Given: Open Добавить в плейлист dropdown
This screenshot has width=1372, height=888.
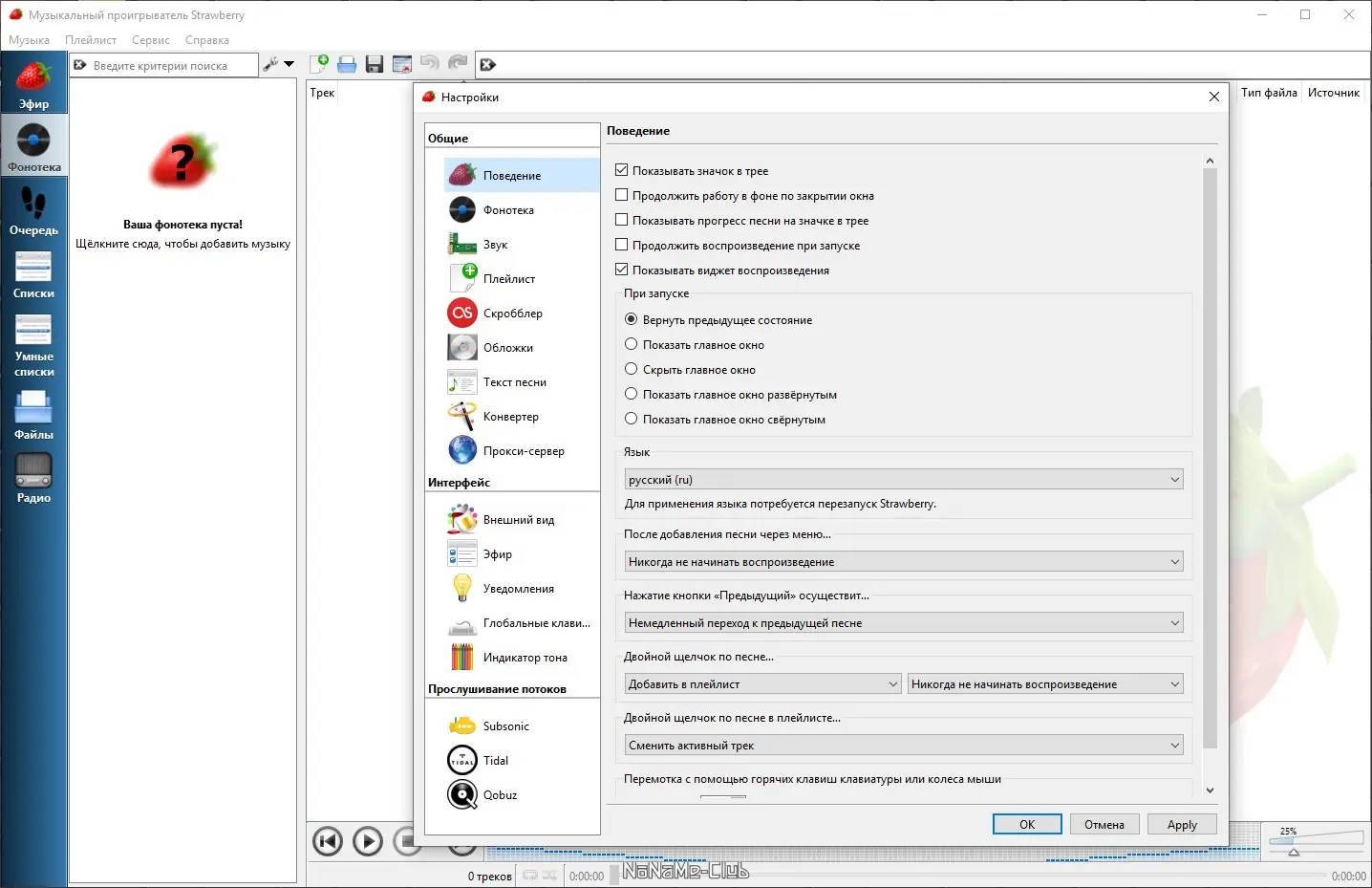Looking at the screenshot, I should click(762, 684).
